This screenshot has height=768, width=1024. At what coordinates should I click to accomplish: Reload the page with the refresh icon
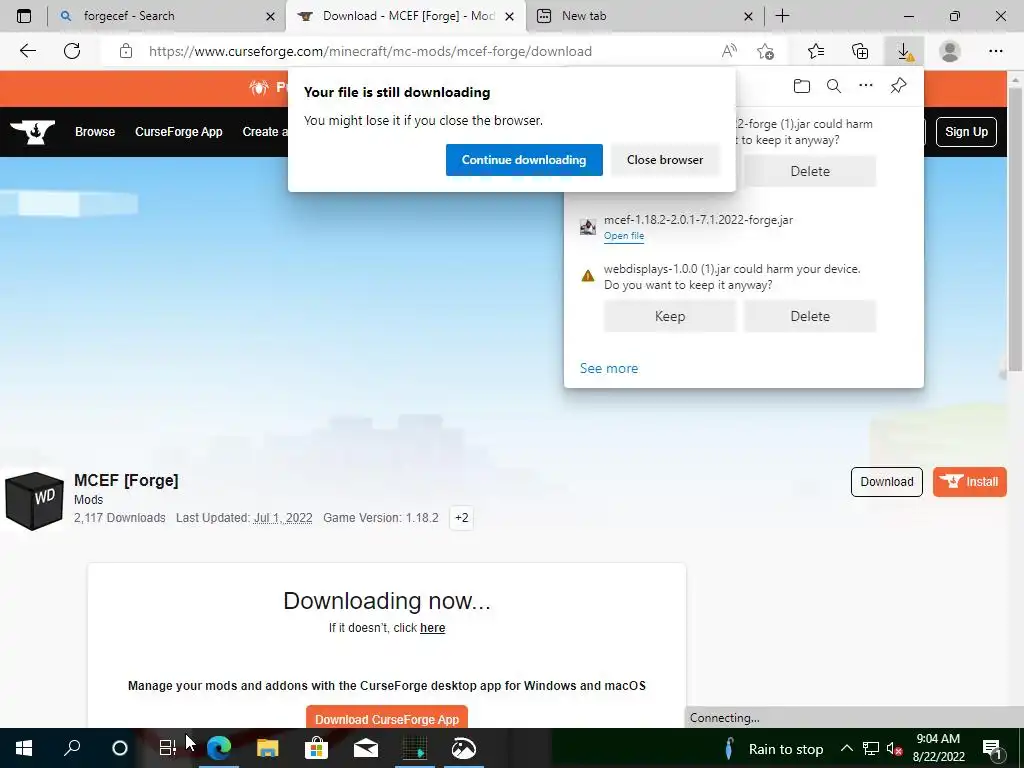72,51
